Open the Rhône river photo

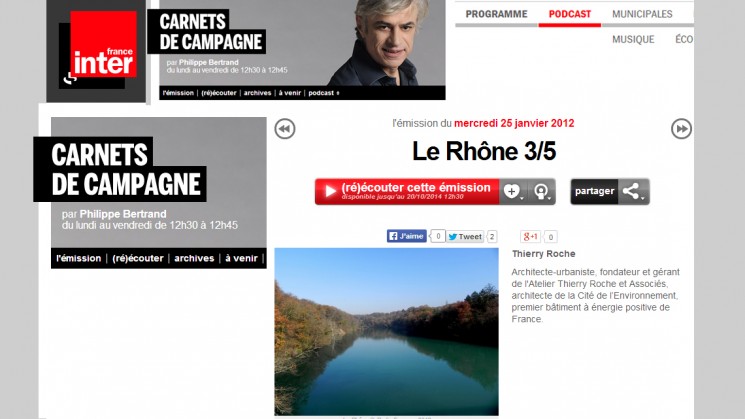pos(386,332)
